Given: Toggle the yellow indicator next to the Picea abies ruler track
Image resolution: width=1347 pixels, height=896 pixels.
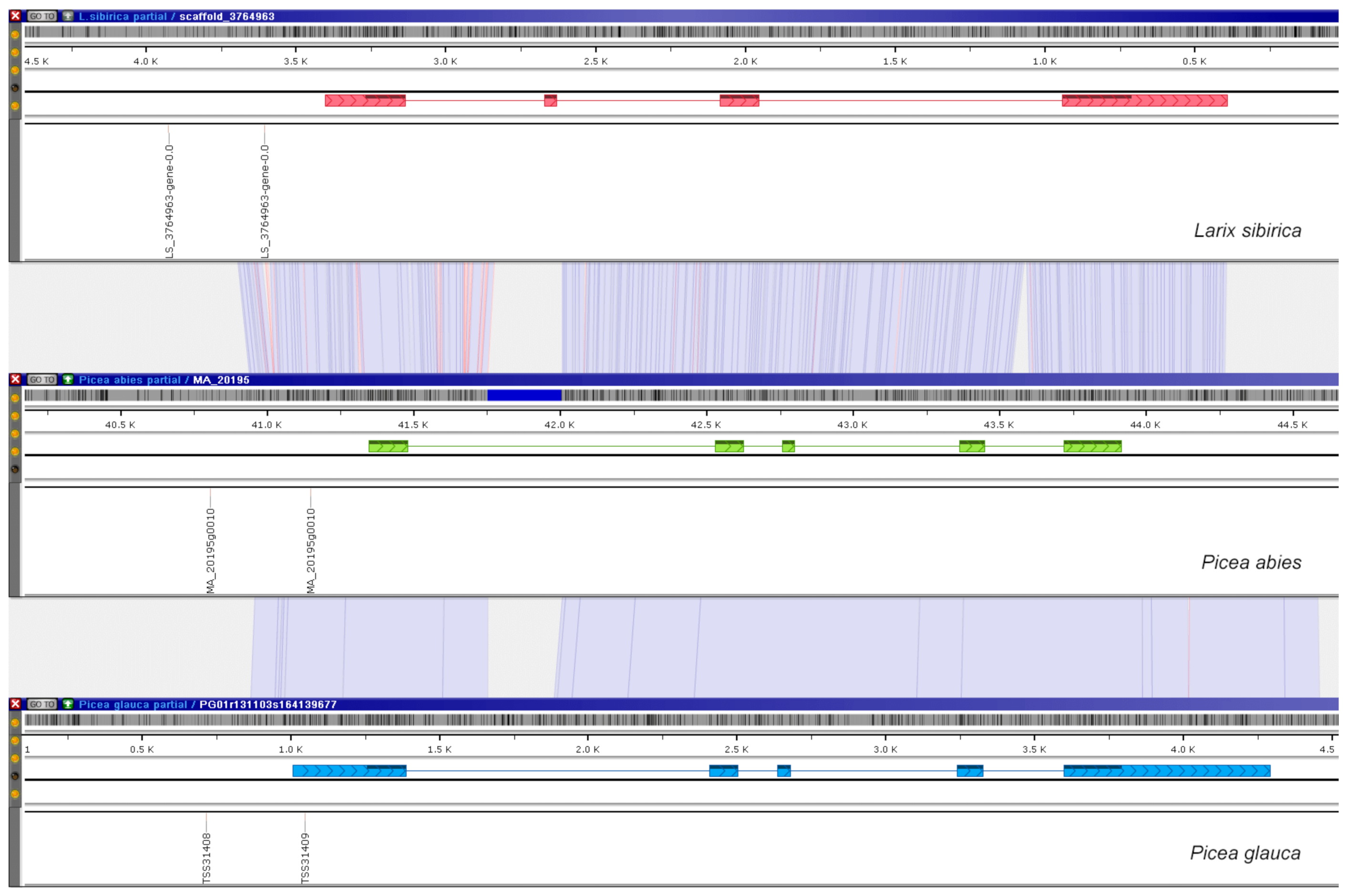Looking at the screenshot, I should pyautogui.click(x=15, y=416).
